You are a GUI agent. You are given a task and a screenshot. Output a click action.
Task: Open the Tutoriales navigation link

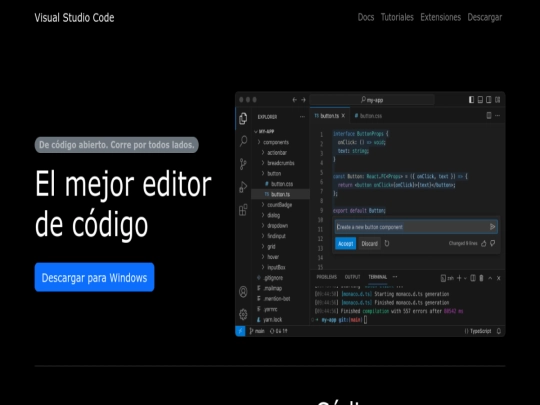[397, 17]
